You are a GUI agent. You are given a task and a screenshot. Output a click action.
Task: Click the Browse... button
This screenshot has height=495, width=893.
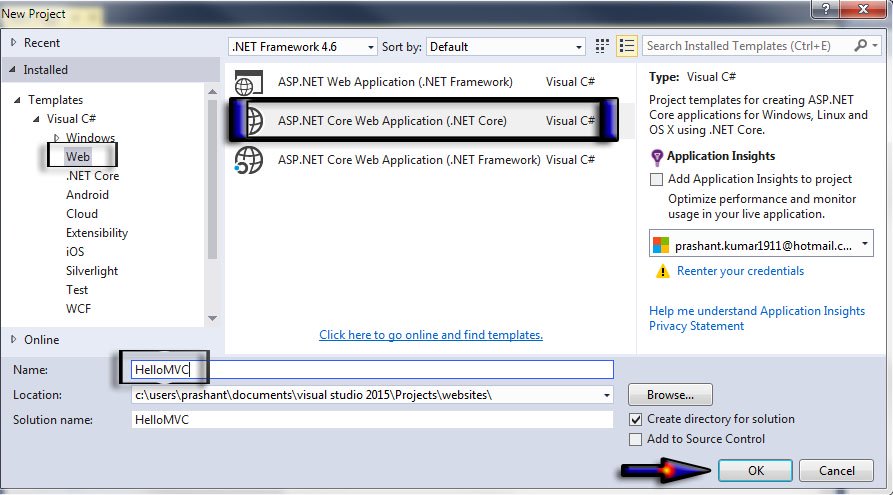[x=670, y=395]
